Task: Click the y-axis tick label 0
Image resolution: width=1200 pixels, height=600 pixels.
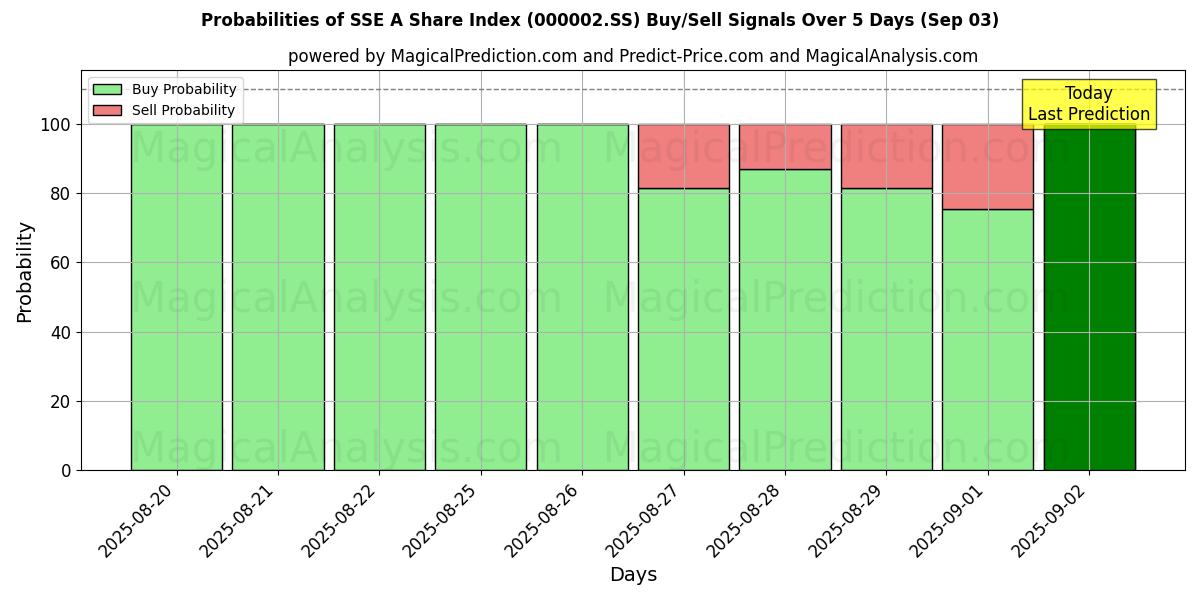Action: point(66,471)
